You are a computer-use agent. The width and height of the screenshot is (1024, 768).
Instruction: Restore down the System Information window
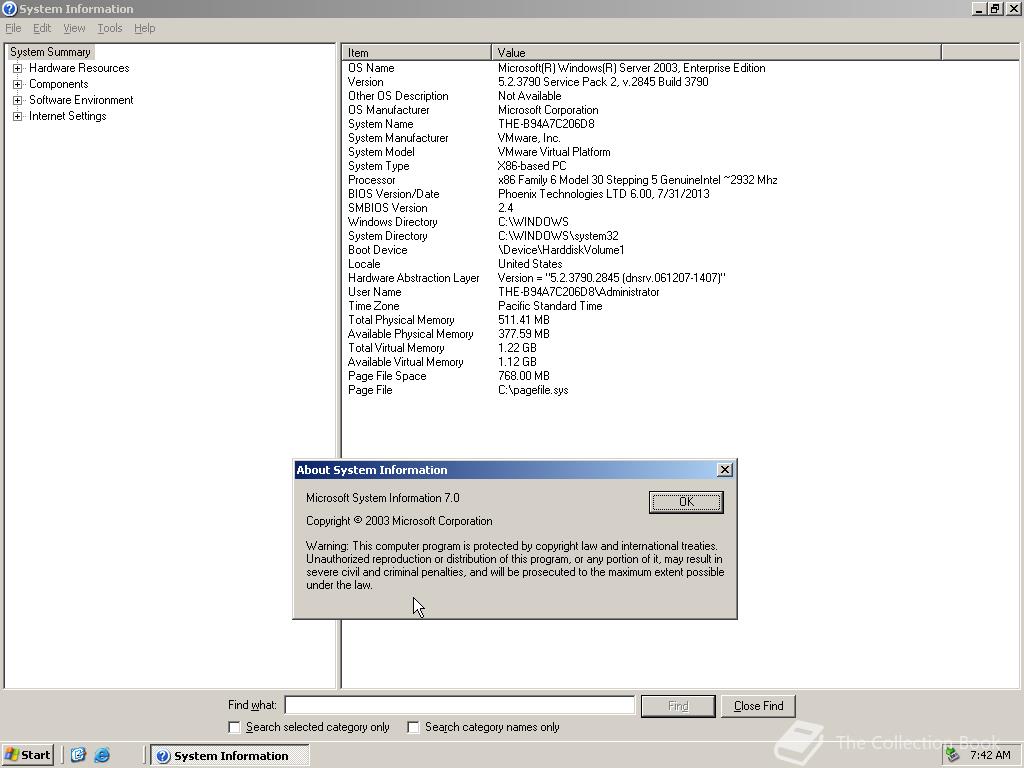pyautogui.click(x=995, y=8)
